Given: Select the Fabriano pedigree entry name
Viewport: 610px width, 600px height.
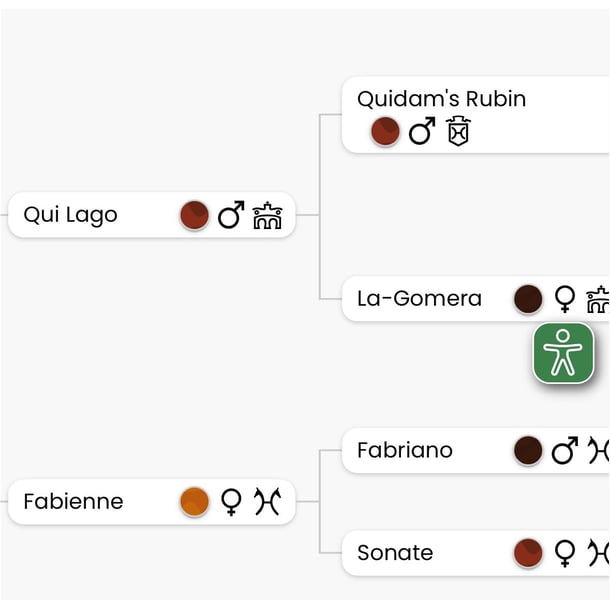Looking at the screenshot, I should 404,451.
